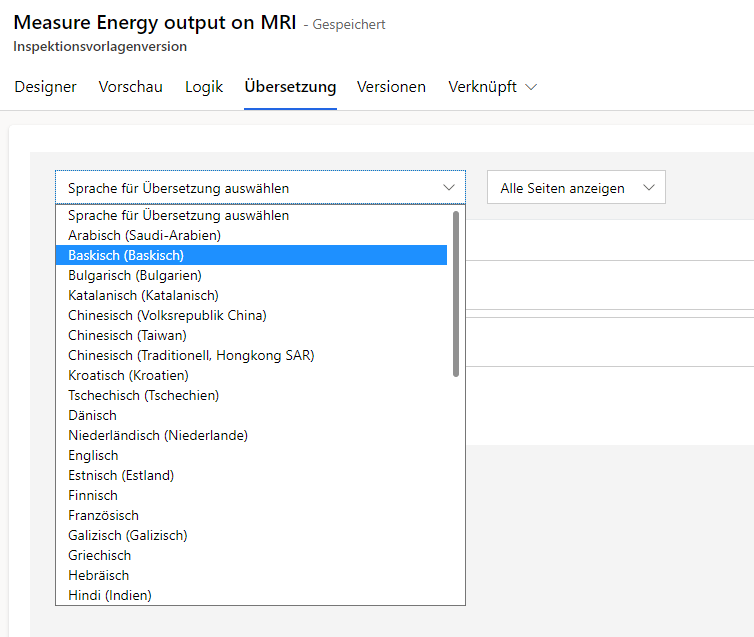Choose Kroatisch (Kroatien) language
754x637 pixels.
pyautogui.click(x=129, y=375)
